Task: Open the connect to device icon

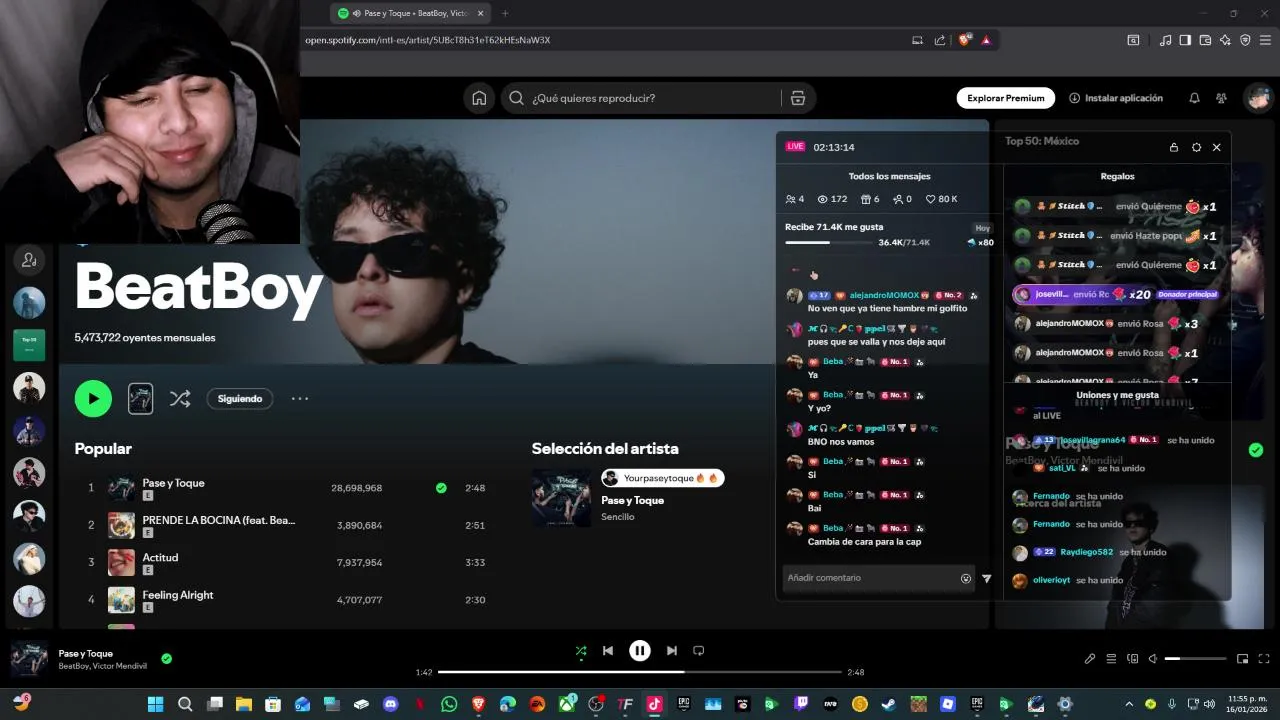Action: click(1132, 659)
